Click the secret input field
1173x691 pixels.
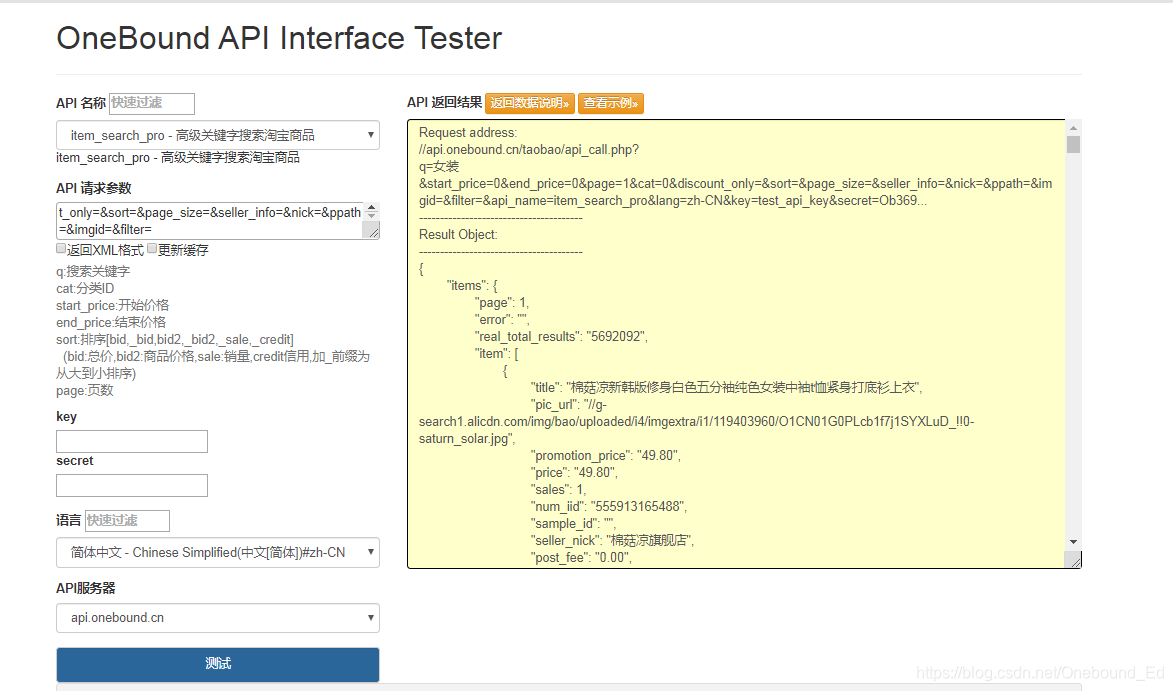pyautogui.click(x=132, y=485)
